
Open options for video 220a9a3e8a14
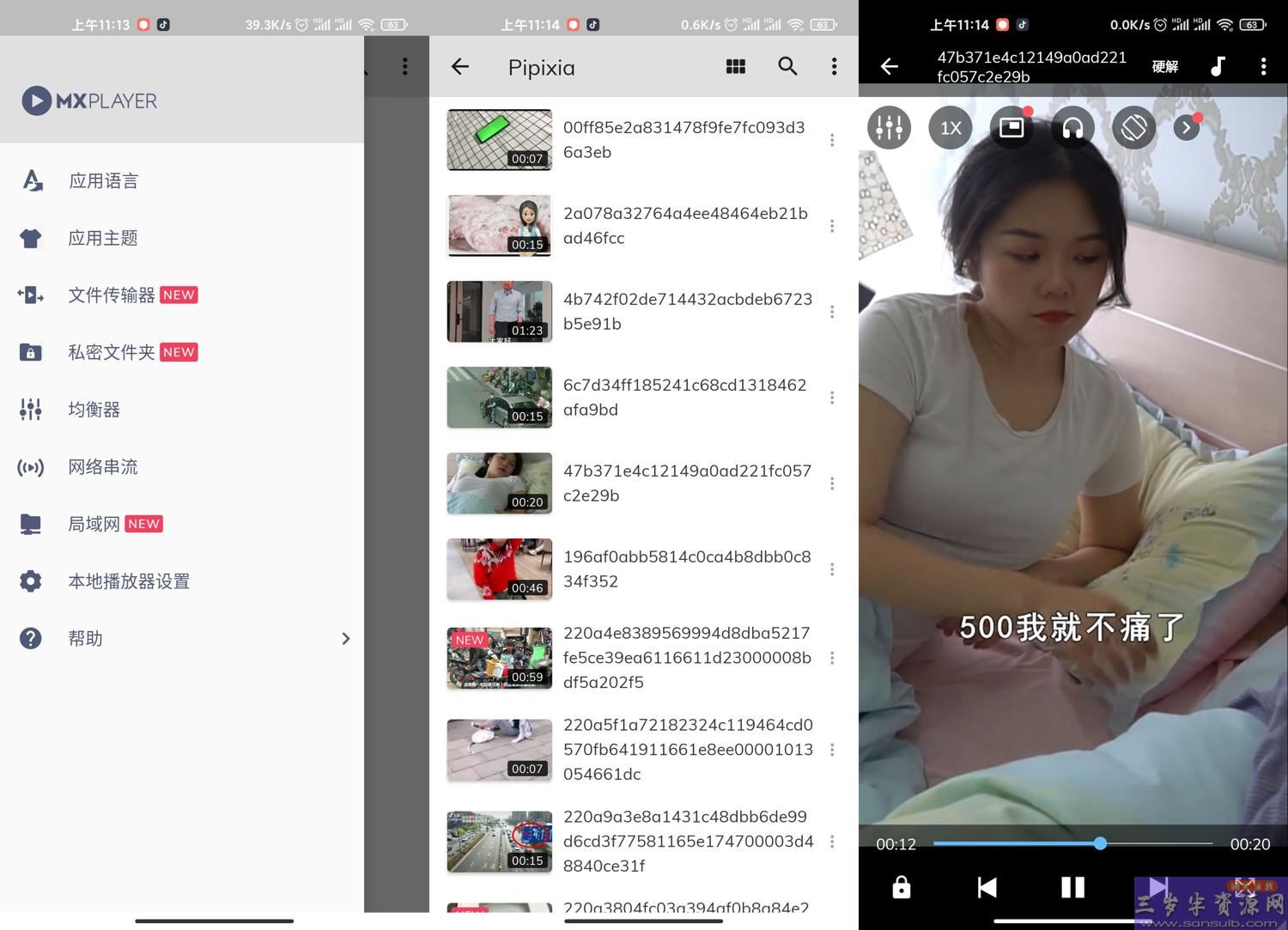tap(832, 842)
